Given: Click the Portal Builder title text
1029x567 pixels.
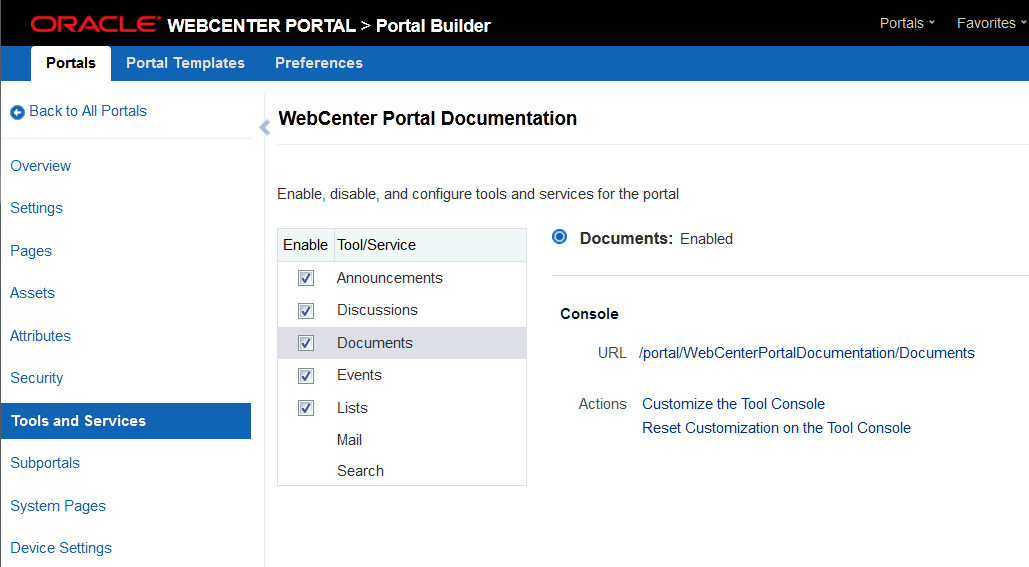Looking at the screenshot, I should point(433,26).
